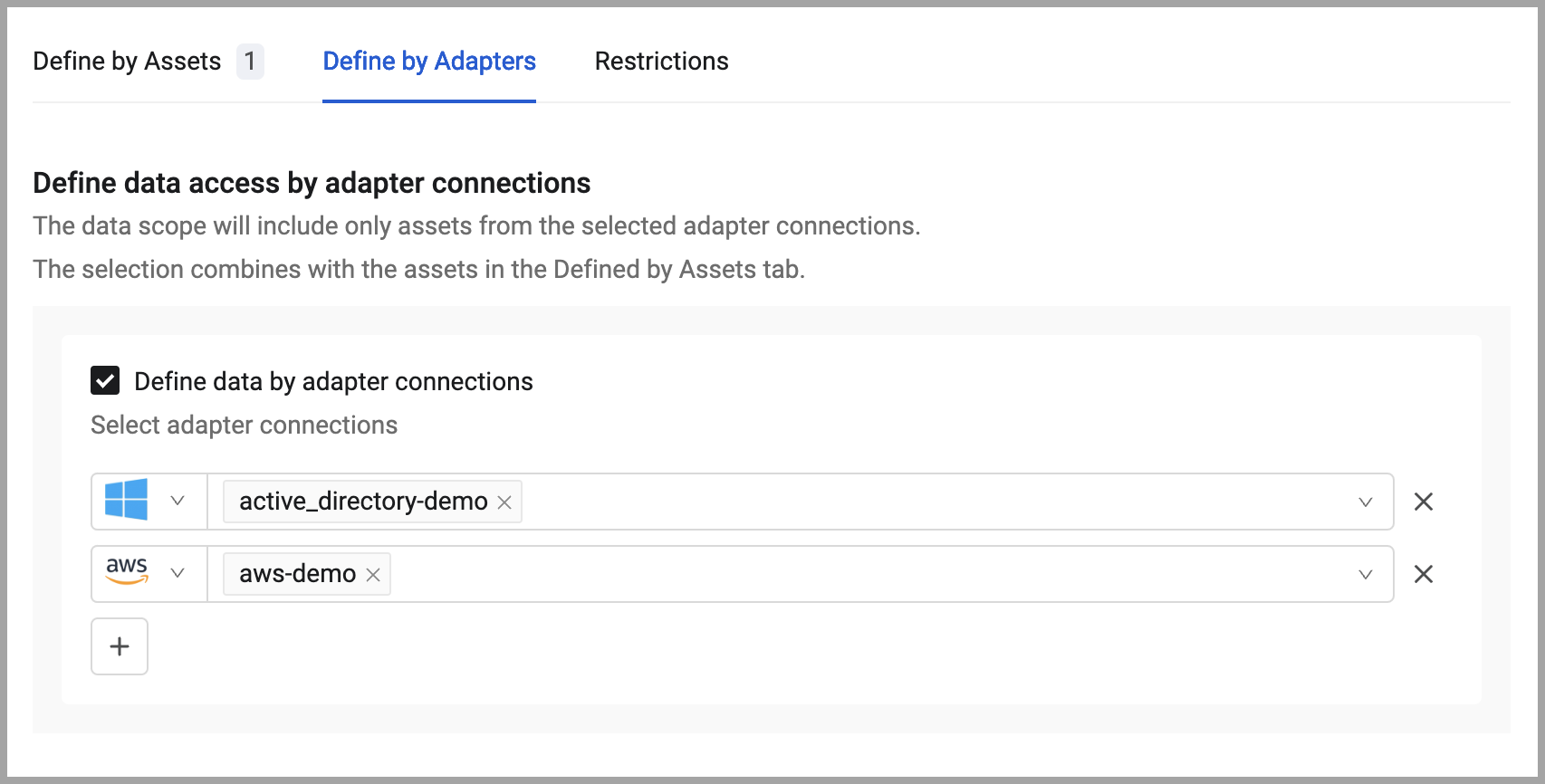Add a new adapter connection row
Viewport: 1545px width, 784px height.
coord(120,646)
